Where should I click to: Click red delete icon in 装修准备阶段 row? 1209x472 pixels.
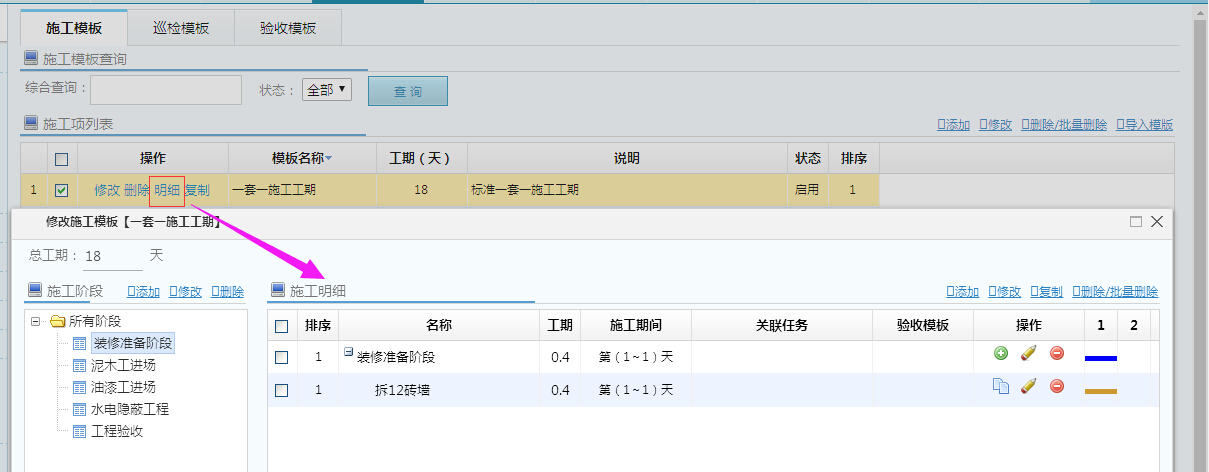click(x=1057, y=354)
